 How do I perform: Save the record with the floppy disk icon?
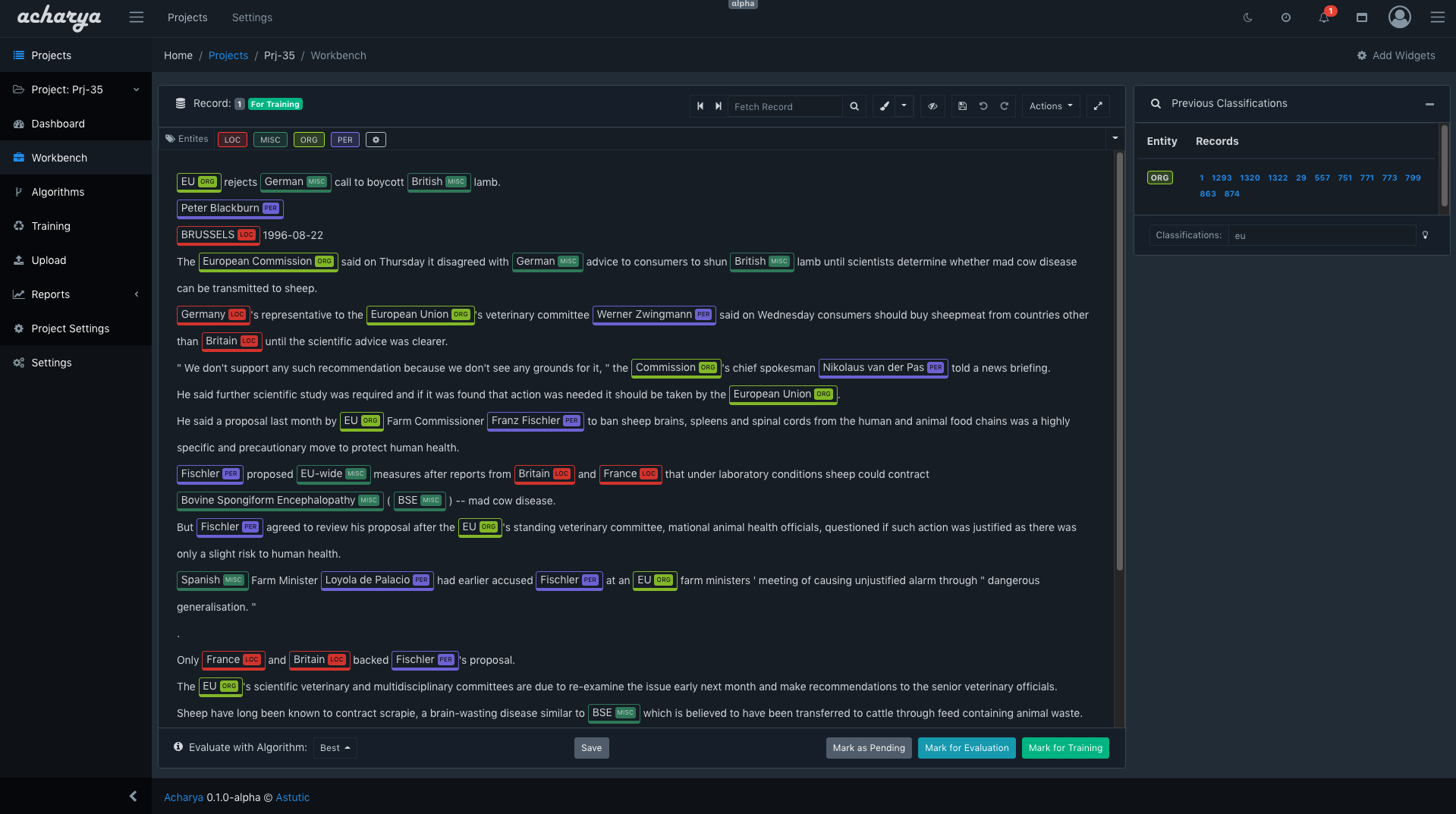(x=962, y=106)
